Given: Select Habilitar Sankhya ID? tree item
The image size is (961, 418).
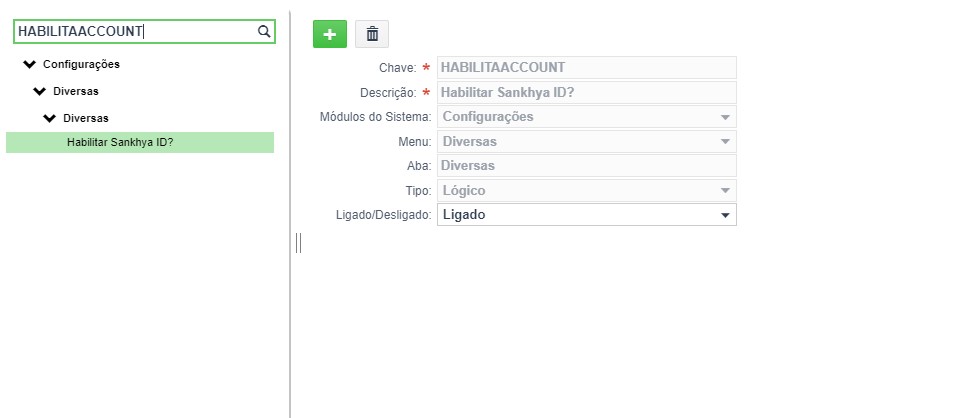Looking at the screenshot, I should (x=140, y=142).
